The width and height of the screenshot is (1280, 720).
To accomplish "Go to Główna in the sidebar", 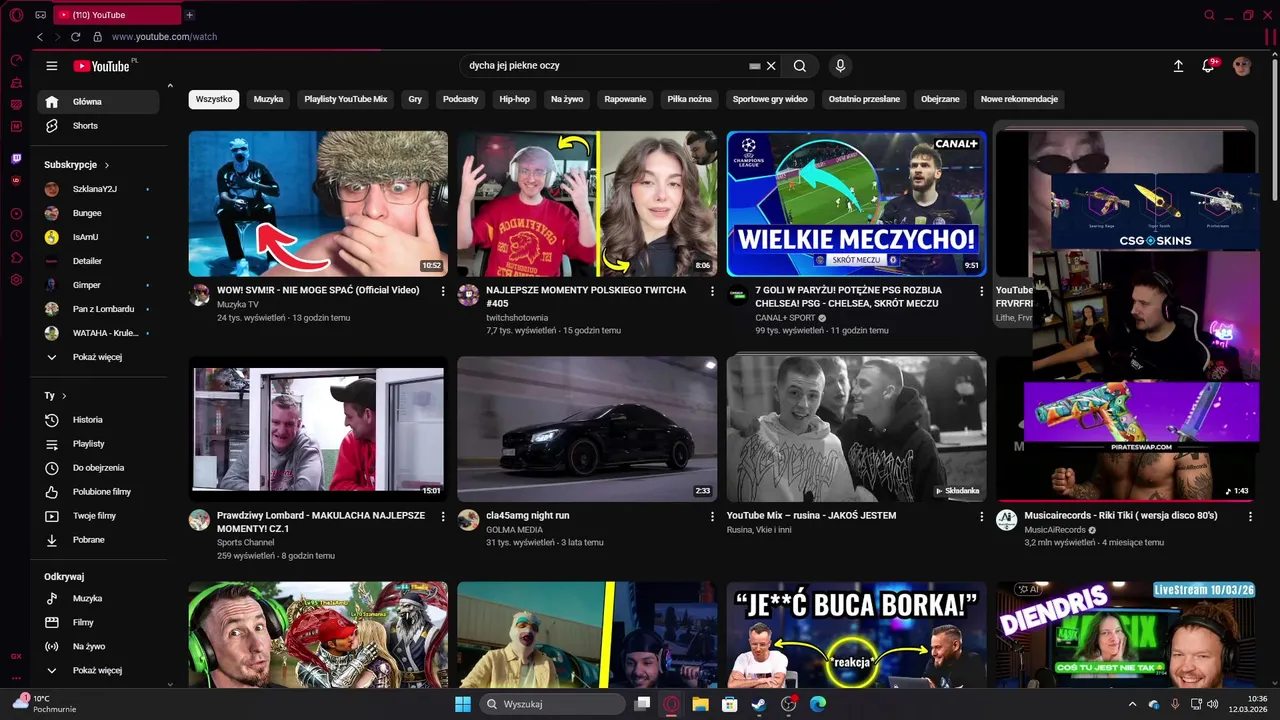I will pos(98,102).
